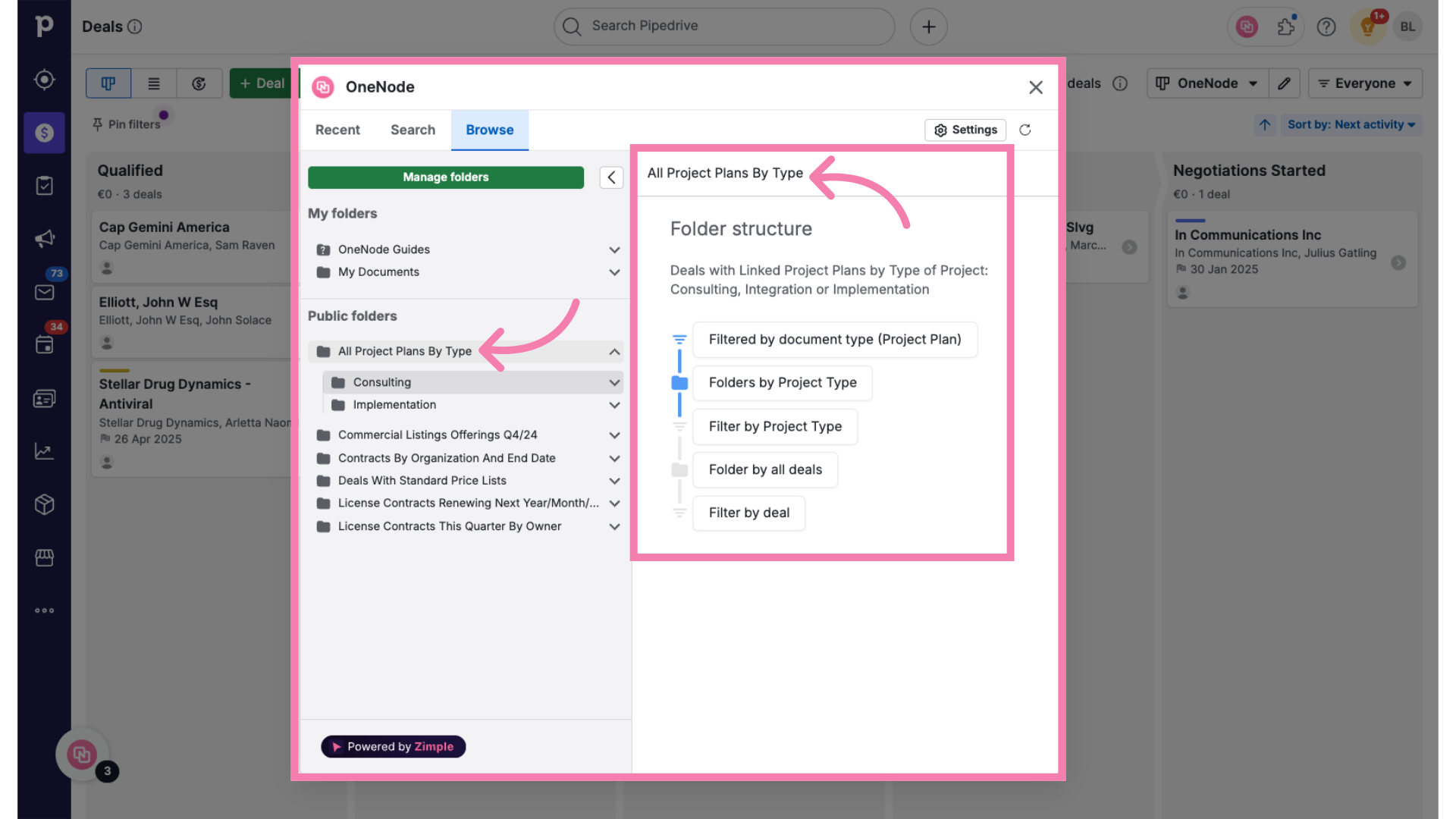Switch to the Search tab
Screen dimensions: 1456x819
413,129
